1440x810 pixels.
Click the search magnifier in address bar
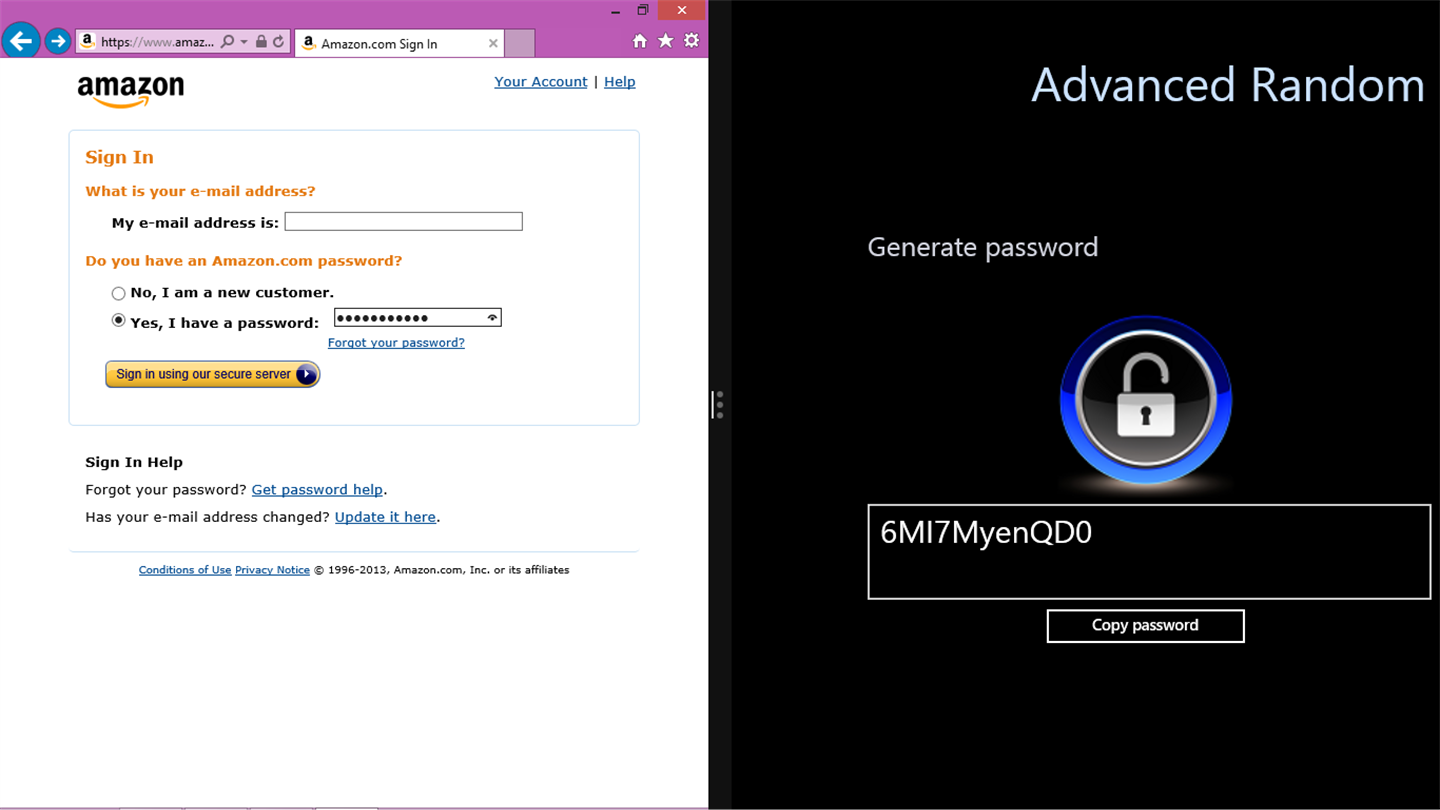click(x=227, y=42)
